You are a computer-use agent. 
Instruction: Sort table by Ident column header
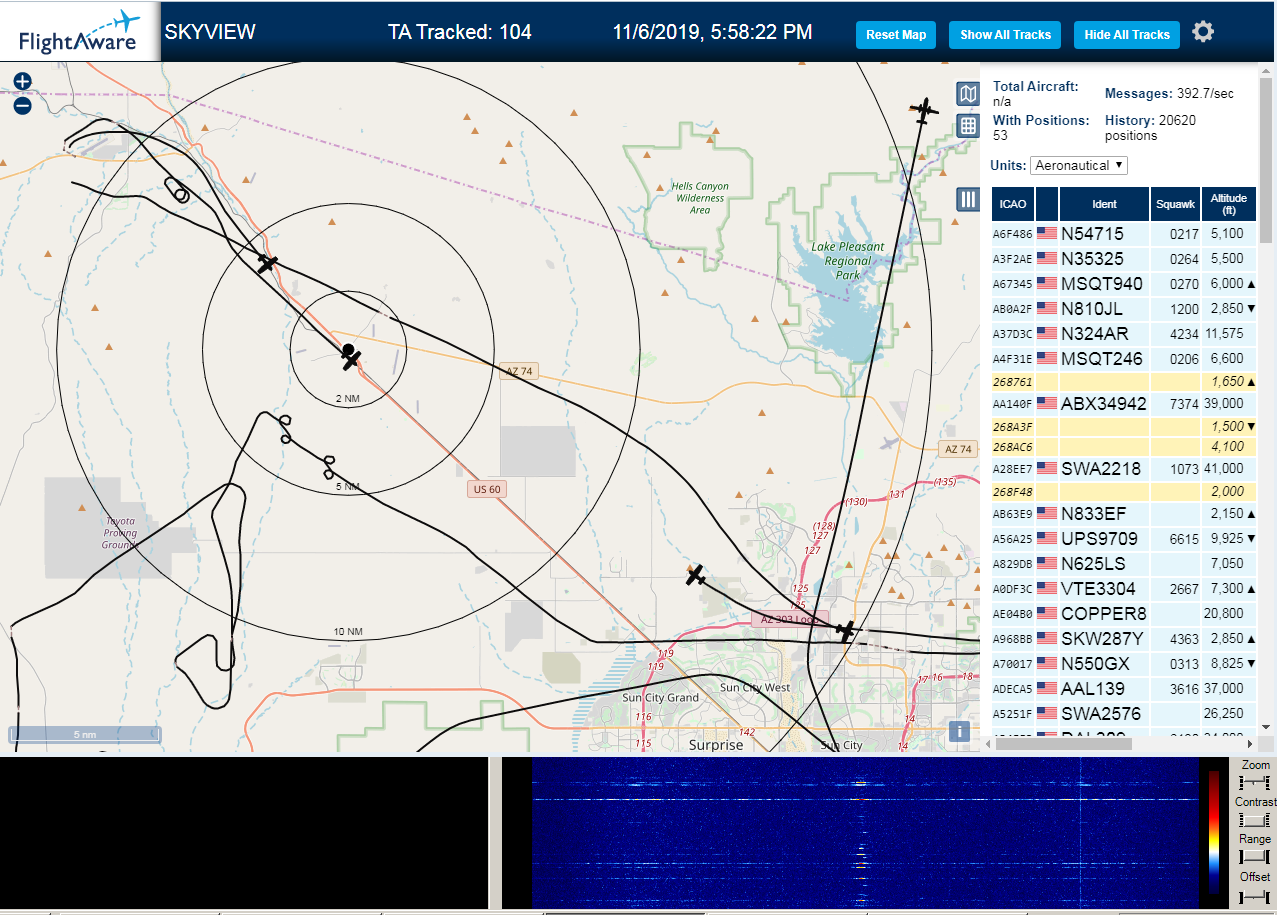tap(1104, 204)
